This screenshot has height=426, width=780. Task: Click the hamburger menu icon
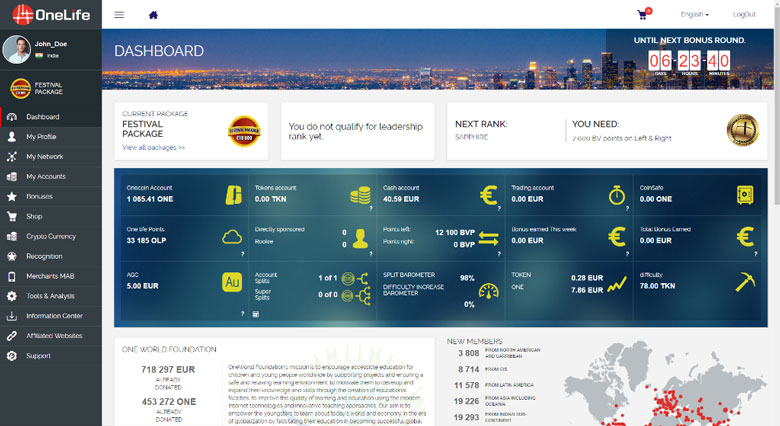coord(119,15)
